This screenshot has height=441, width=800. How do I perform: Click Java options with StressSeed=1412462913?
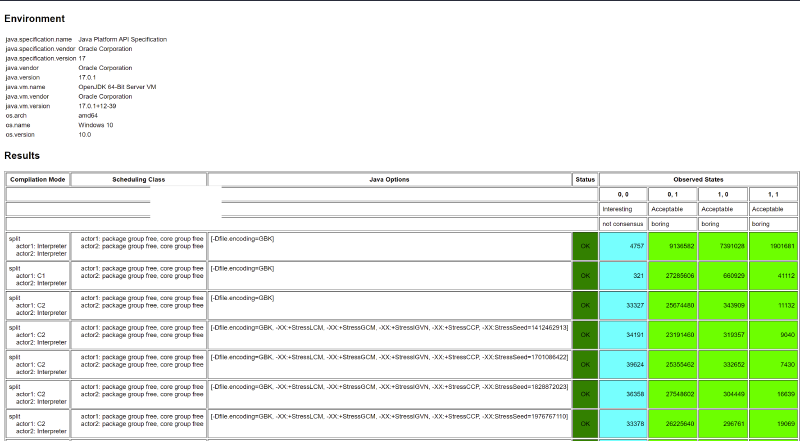[x=389, y=327]
